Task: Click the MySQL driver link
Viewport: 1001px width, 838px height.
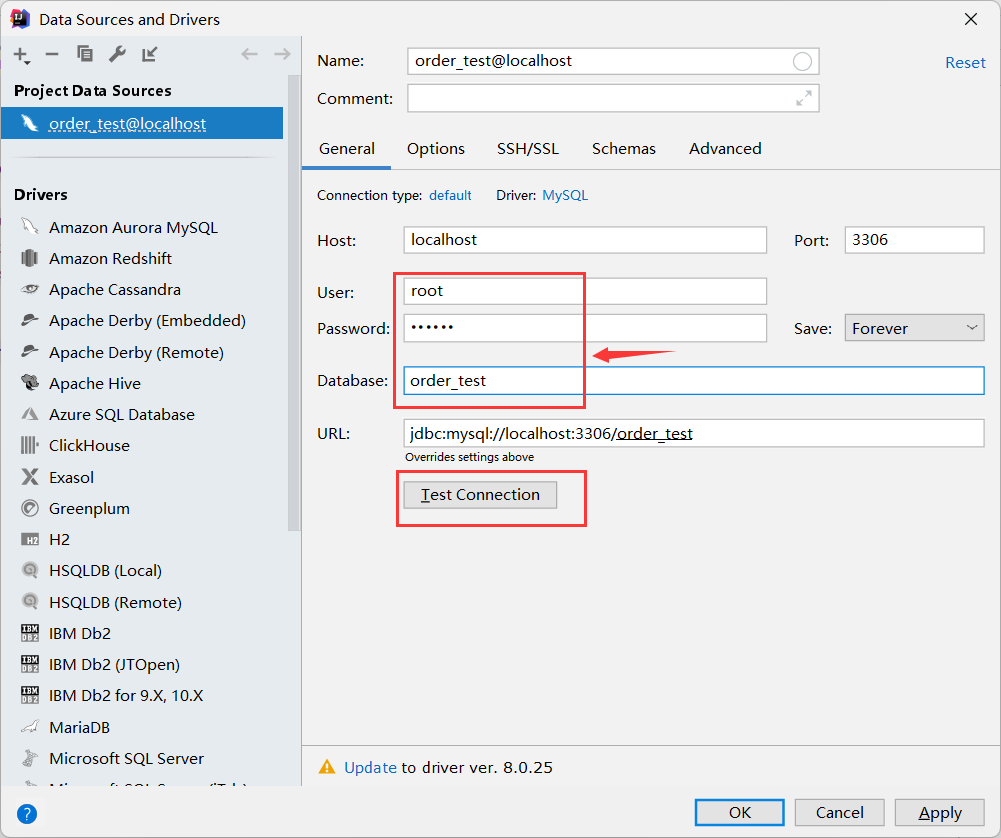Action: tap(565, 195)
